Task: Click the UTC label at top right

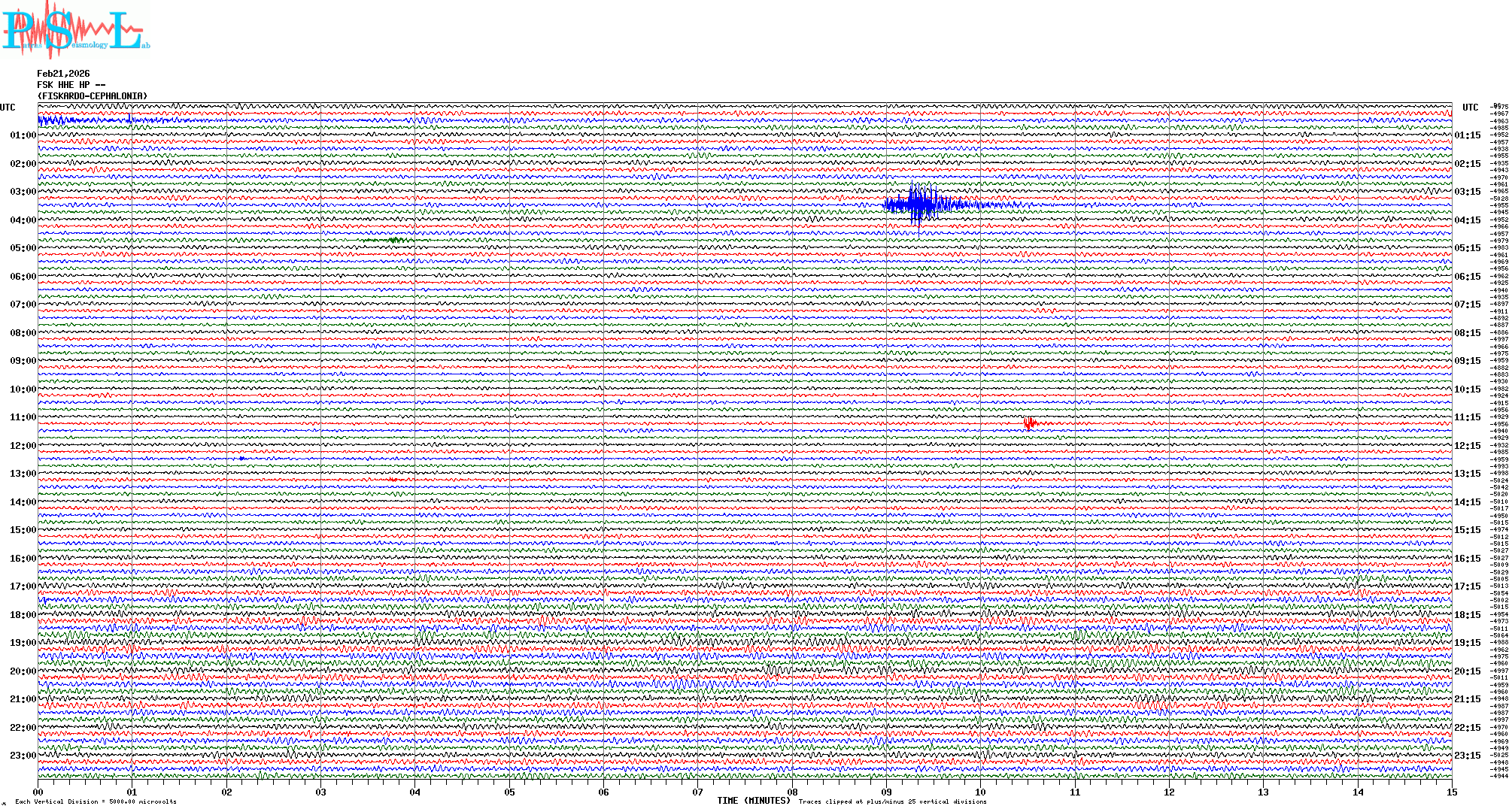Action: [x=1470, y=108]
